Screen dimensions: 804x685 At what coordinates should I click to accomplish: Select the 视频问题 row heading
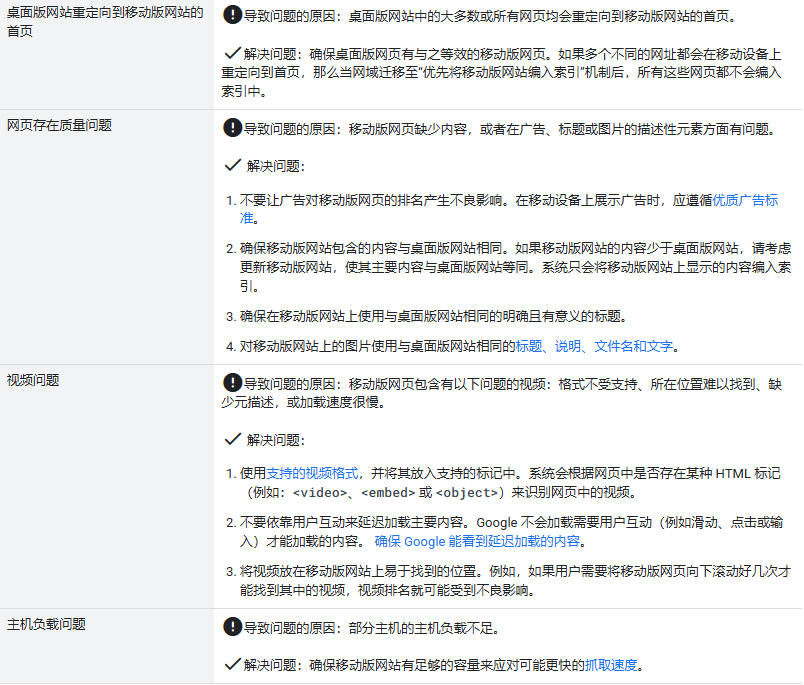pyautogui.click(x=34, y=380)
